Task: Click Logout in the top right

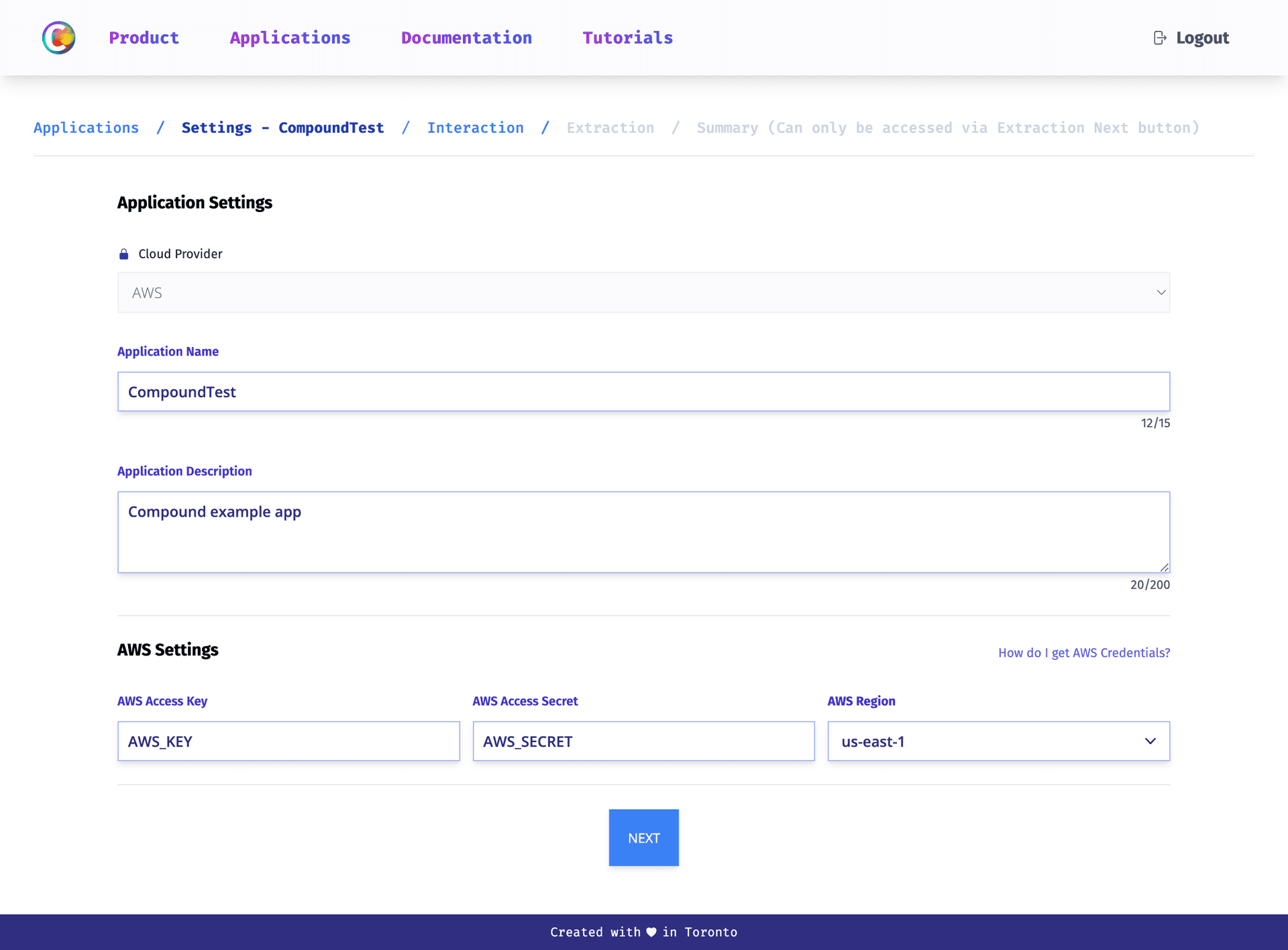Action: [1202, 38]
